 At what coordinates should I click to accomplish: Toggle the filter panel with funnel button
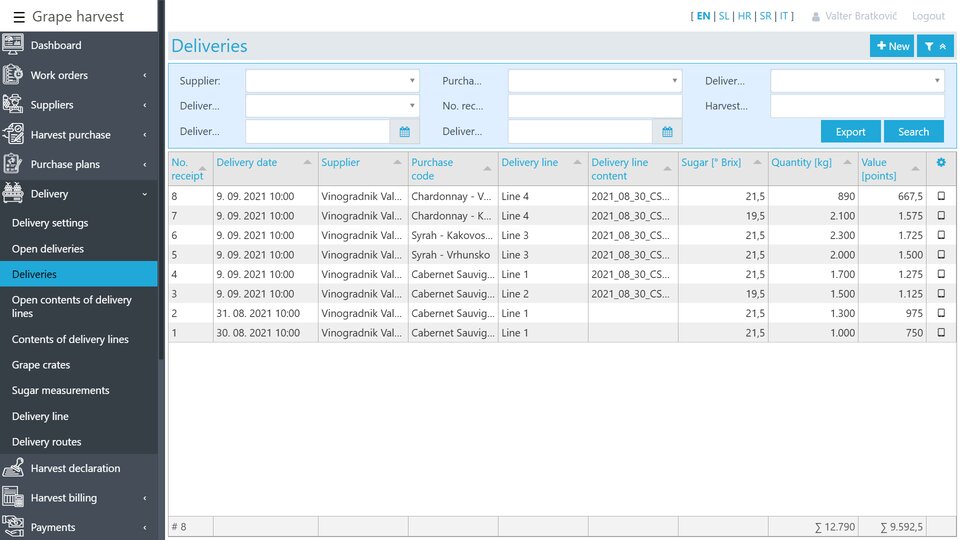[935, 46]
